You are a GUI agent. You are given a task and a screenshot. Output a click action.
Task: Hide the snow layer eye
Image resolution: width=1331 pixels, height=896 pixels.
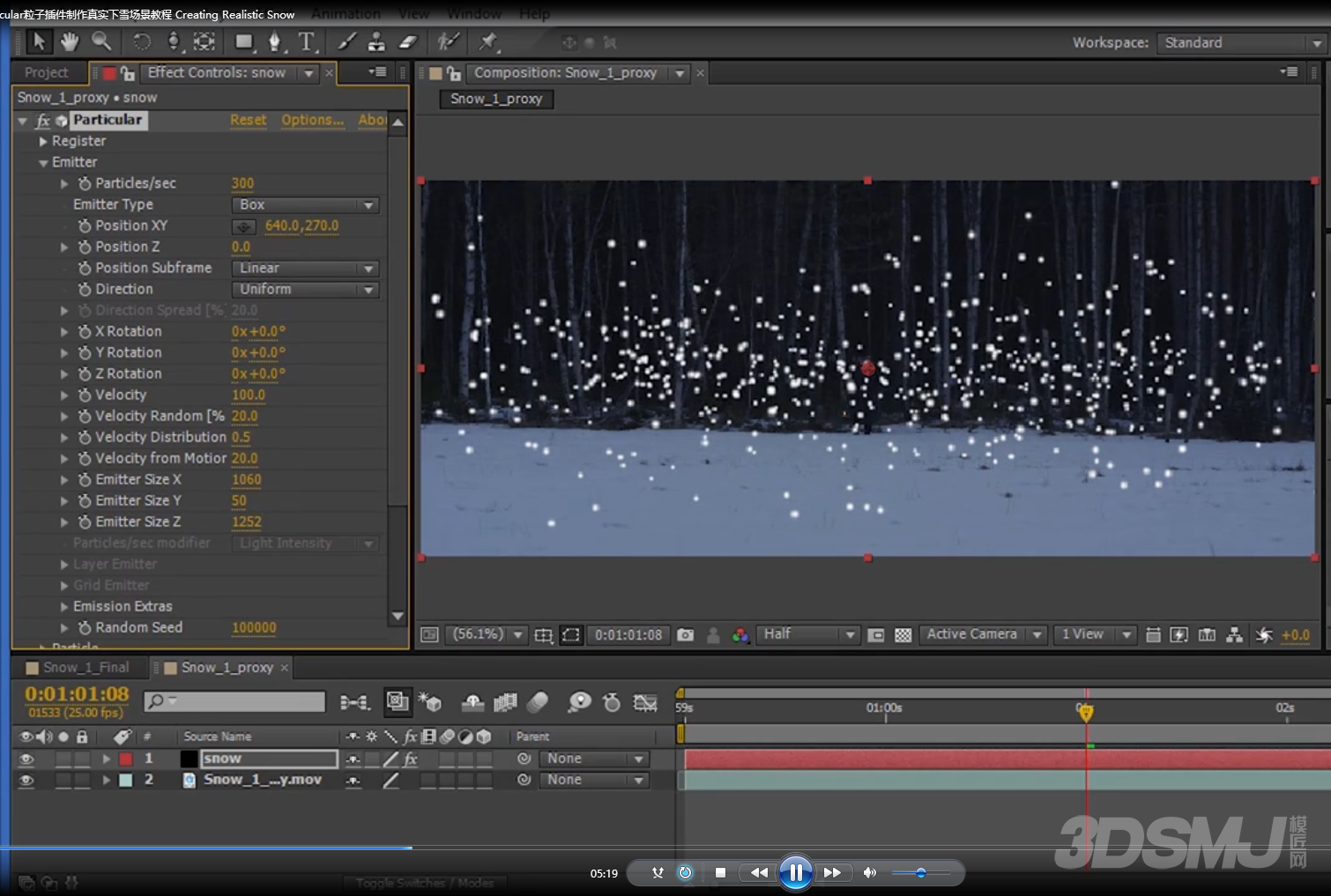point(26,759)
